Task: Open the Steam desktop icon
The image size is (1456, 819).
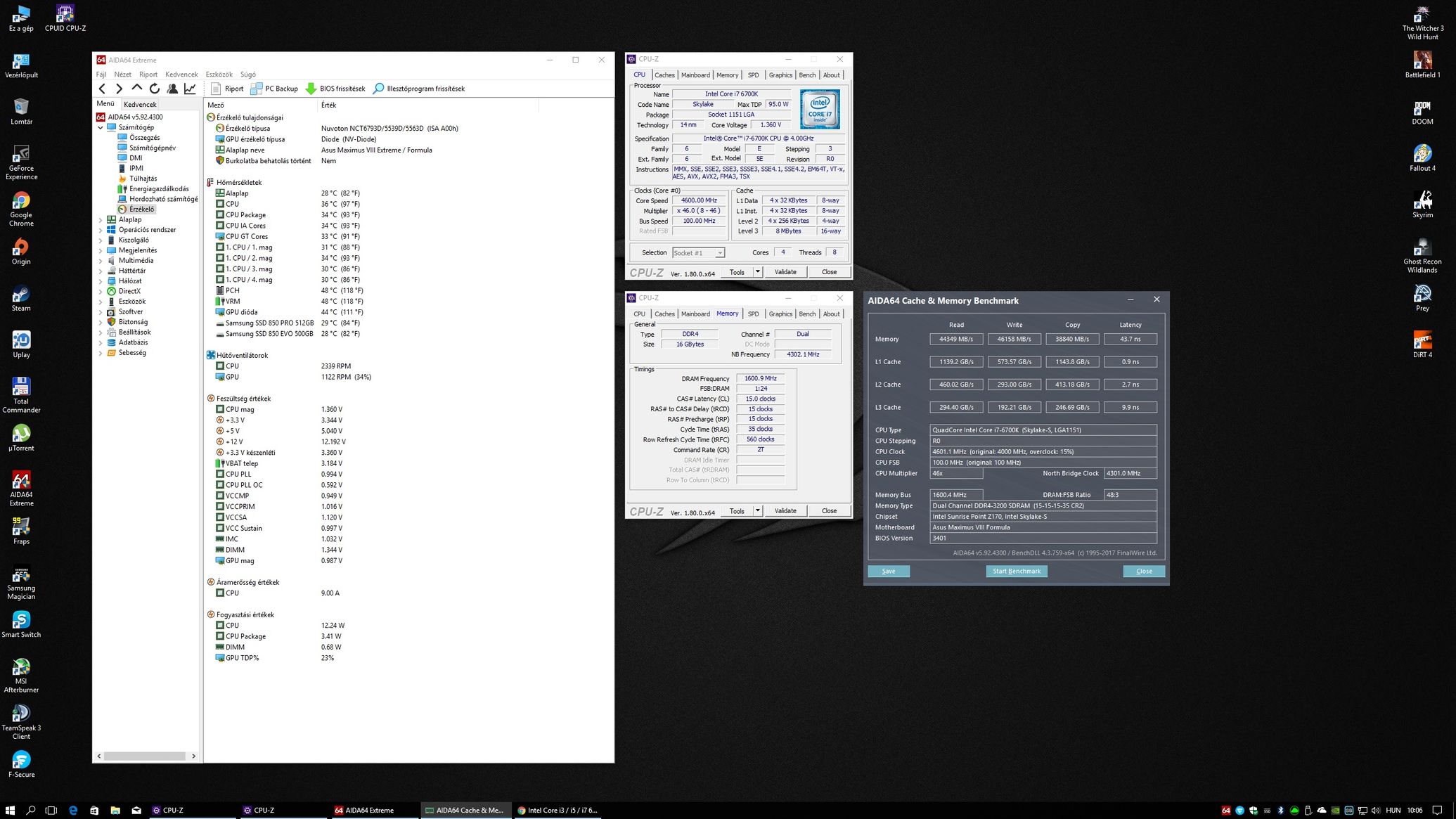Action: click(21, 299)
